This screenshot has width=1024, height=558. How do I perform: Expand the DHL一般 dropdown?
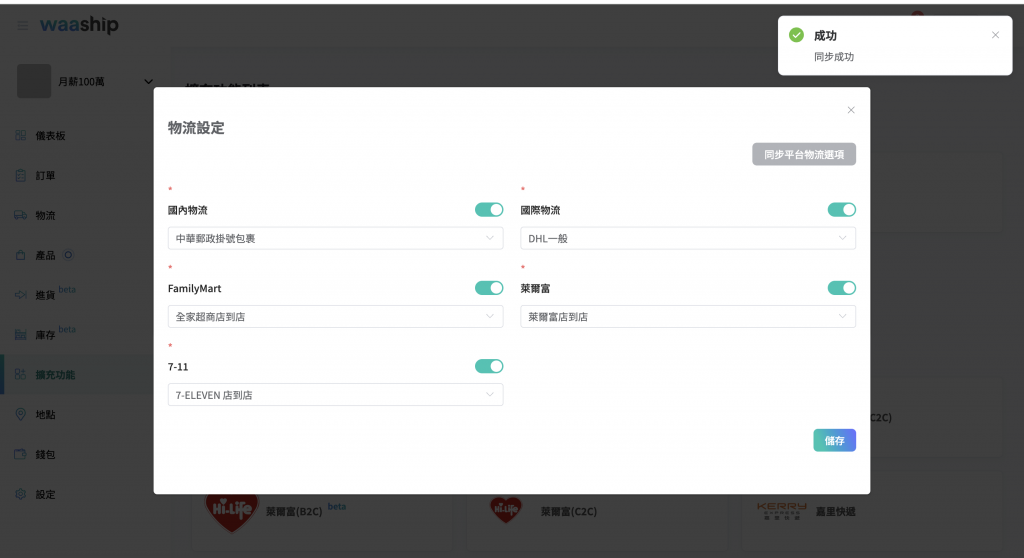[x=687, y=238]
